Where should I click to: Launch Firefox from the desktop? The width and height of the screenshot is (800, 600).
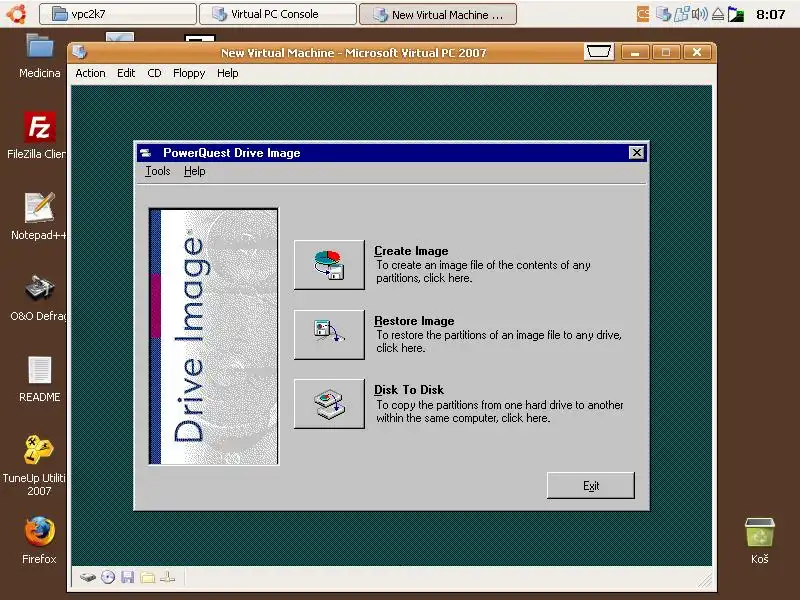coord(39,540)
